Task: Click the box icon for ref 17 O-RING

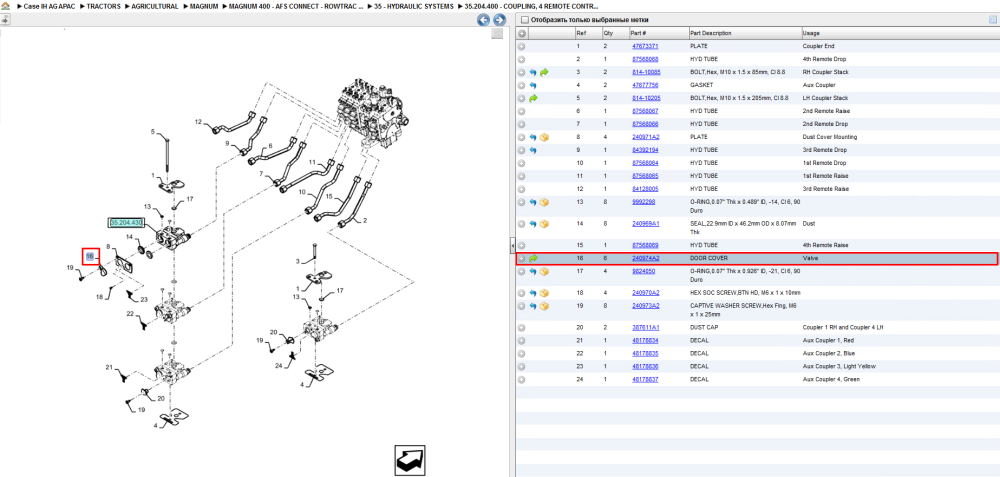Action: click(x=544, y=272)
